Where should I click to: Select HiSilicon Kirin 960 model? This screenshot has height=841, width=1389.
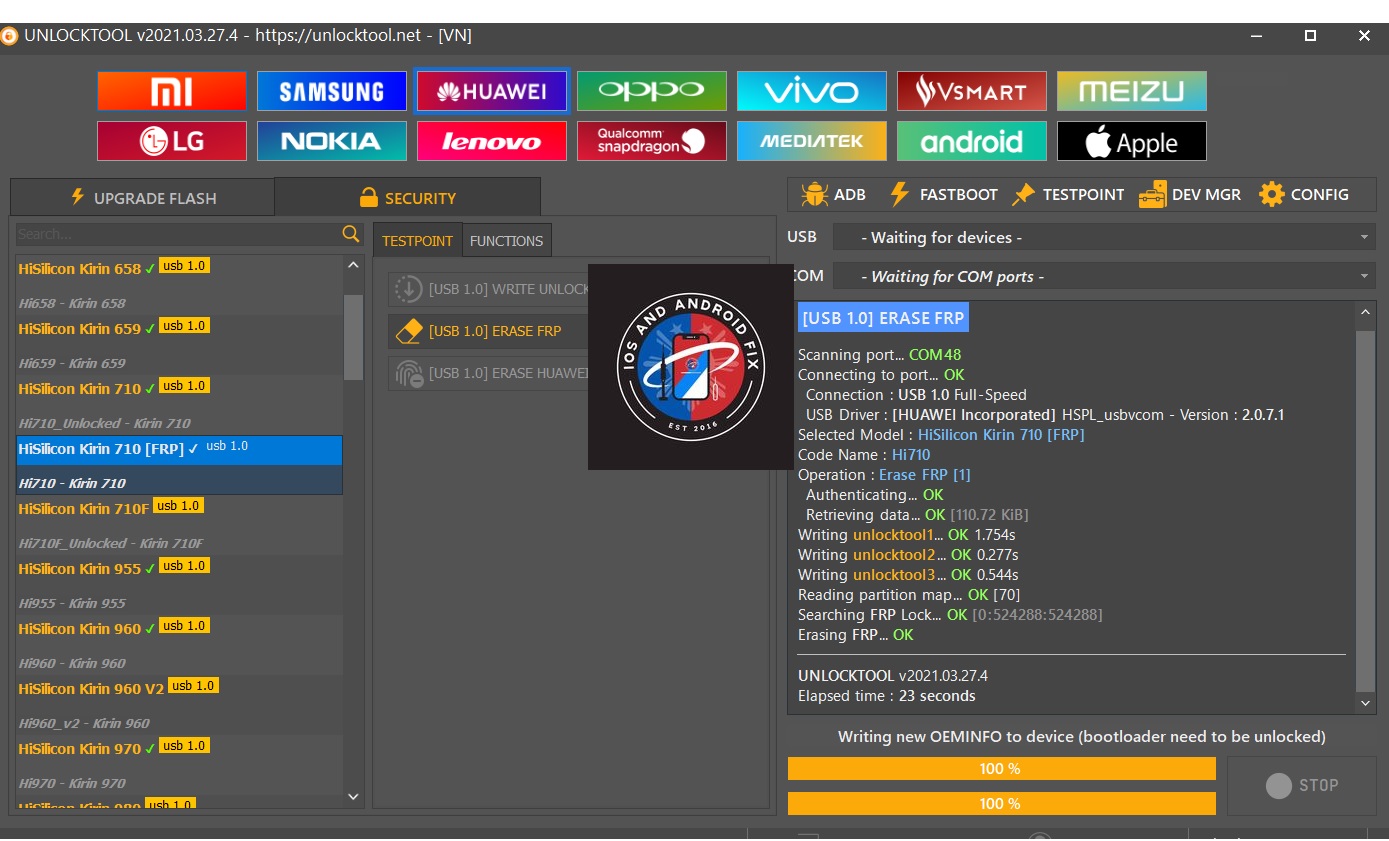(179, 645)
